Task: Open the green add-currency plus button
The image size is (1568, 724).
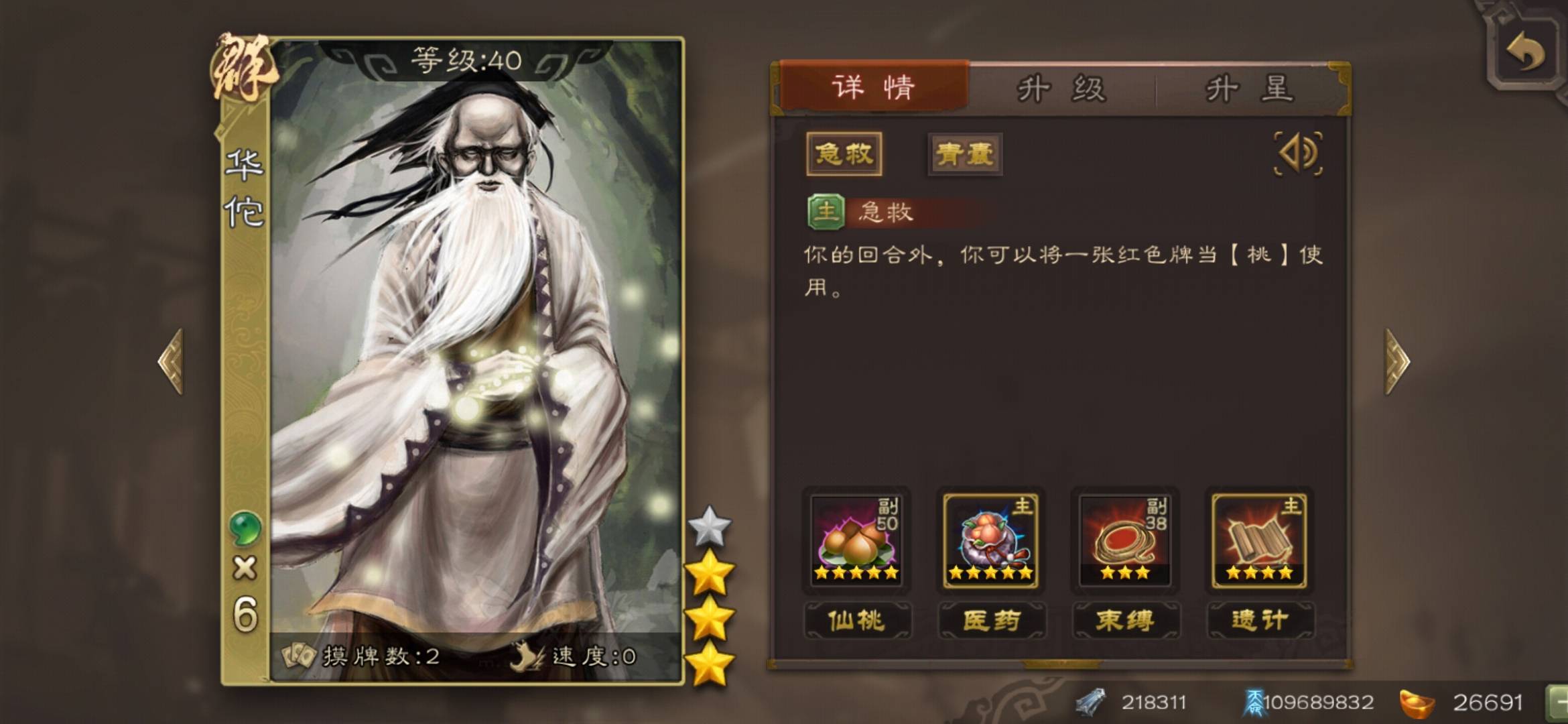Action: [1557, 702]
